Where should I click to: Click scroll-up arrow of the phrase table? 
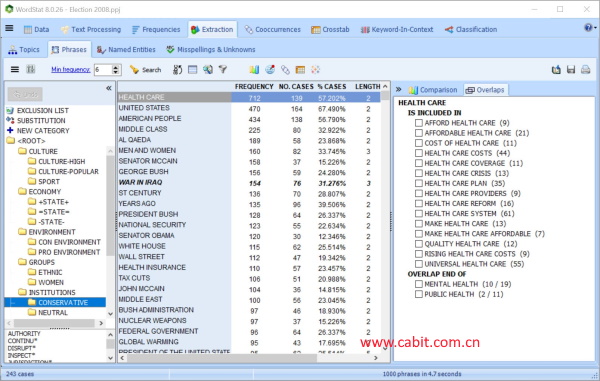(x=385, y=87)
